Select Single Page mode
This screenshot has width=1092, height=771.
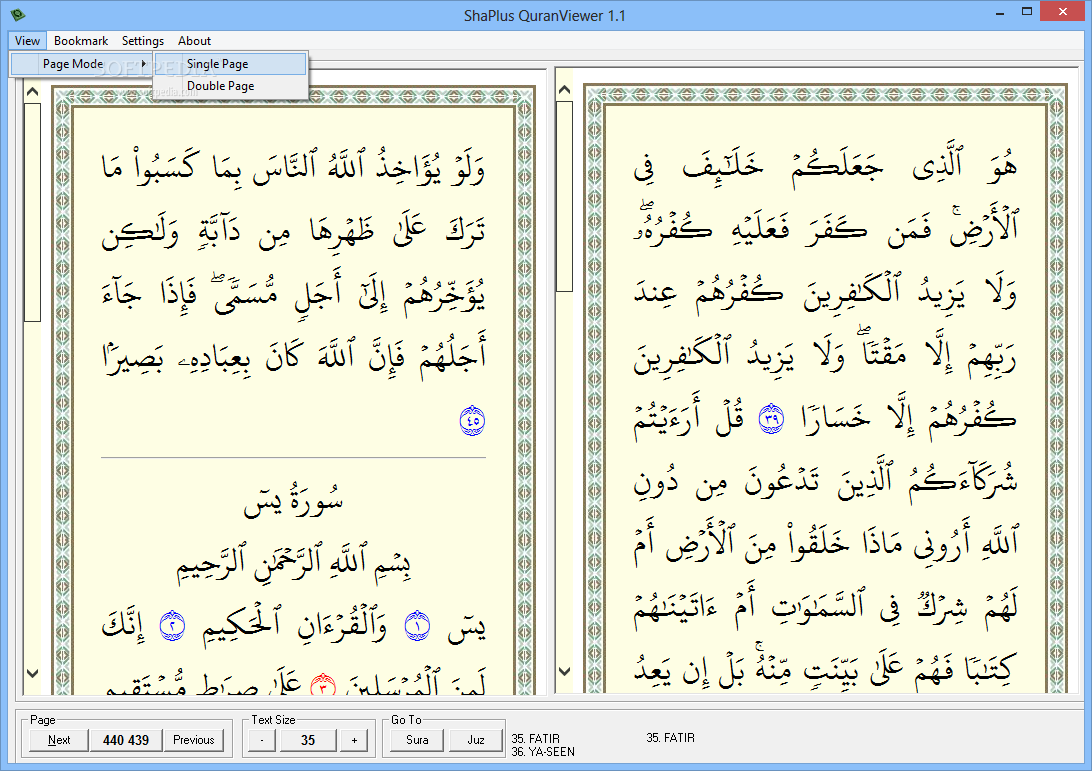230,64
